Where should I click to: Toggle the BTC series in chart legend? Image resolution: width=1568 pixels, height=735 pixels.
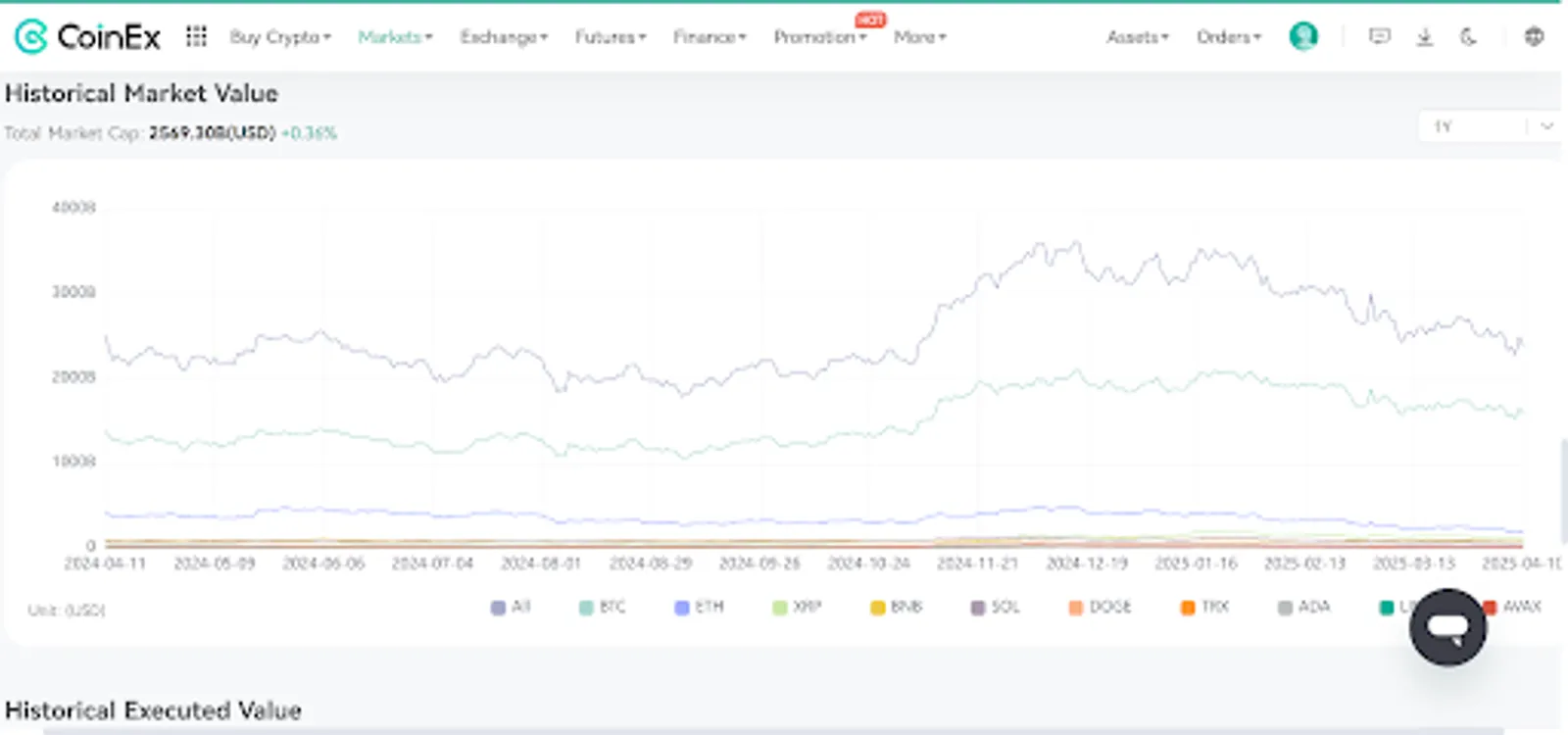pos(602,608)
